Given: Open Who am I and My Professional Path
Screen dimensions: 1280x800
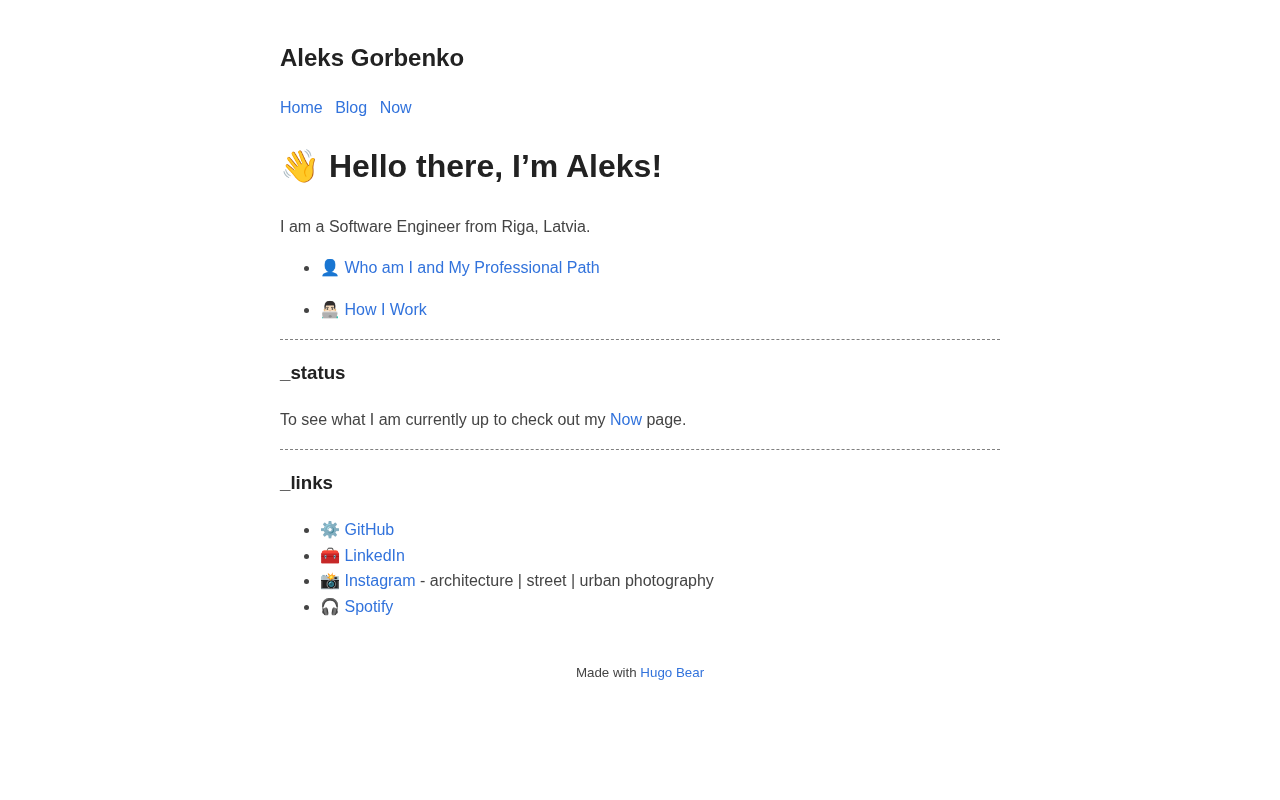Looking at the screenshot, I should click(472, 268).
